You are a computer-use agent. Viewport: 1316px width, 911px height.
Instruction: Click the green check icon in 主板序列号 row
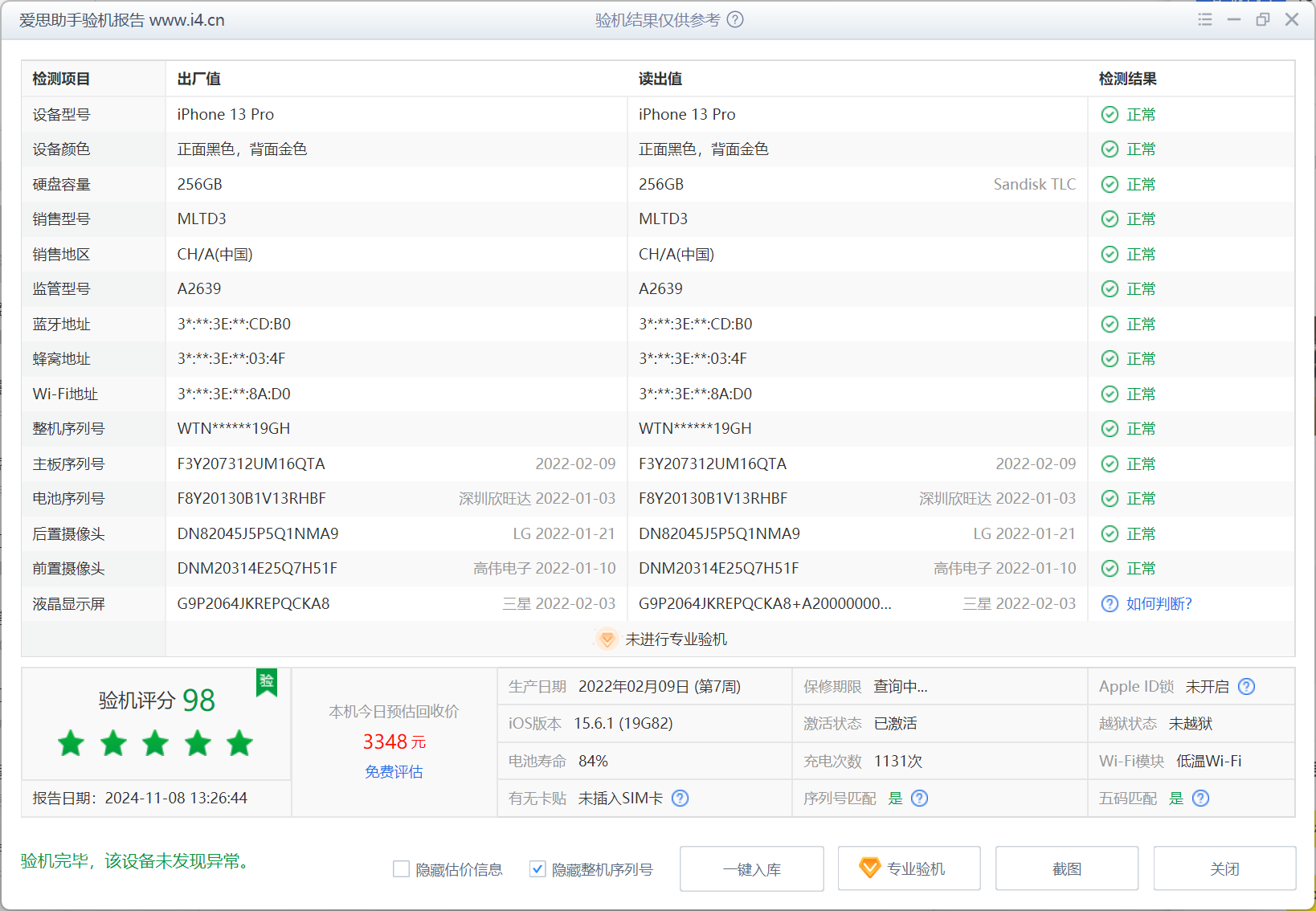coord(1110,464)
